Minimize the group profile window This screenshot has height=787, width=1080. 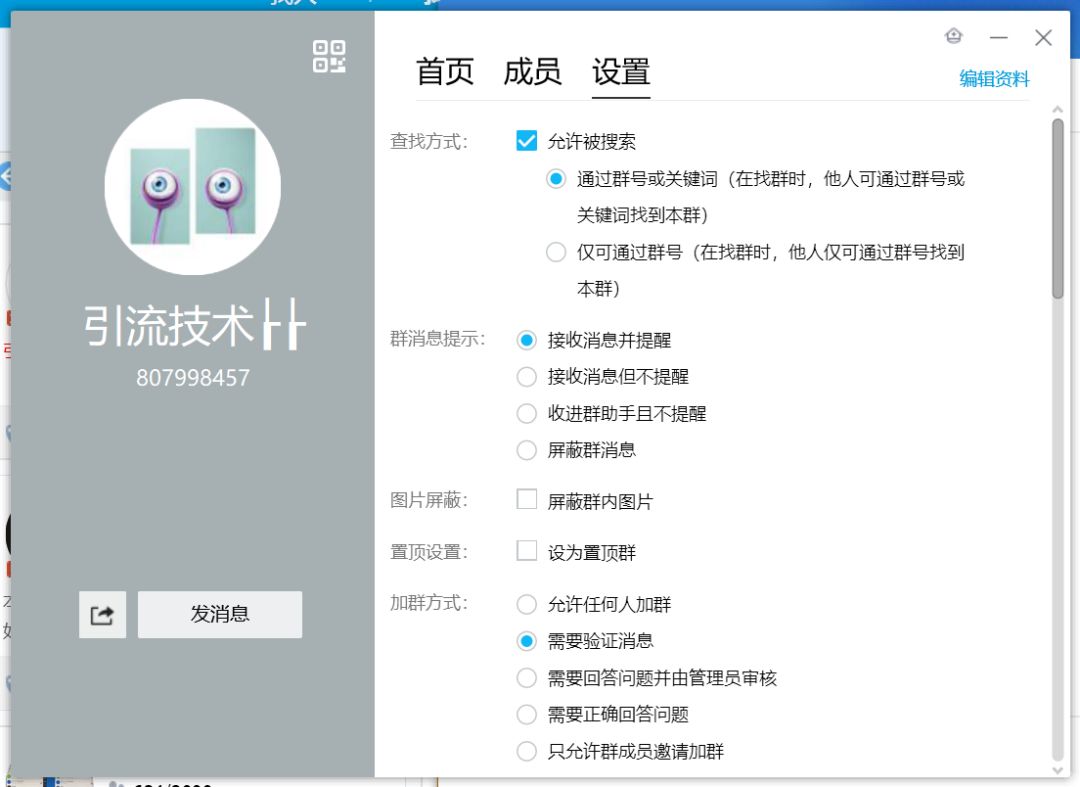pos(999,37)
